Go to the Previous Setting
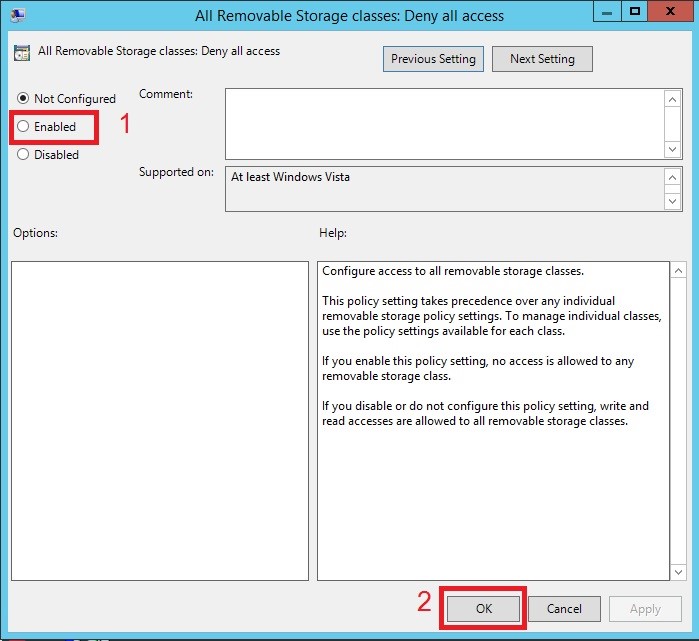This screenshot has height=641, width=699. [434, 59]
